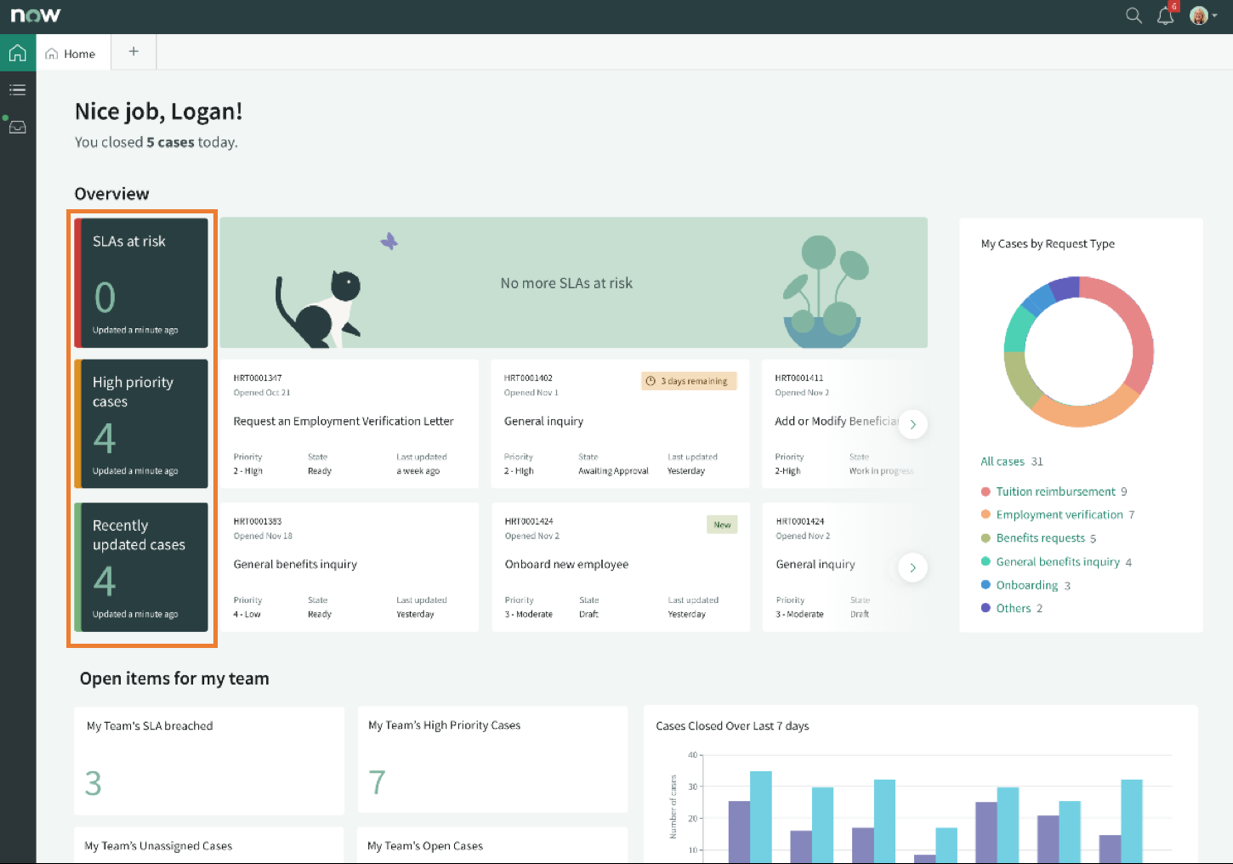Open the HRT0001402 General inquiry card

(x=620, y=424)
